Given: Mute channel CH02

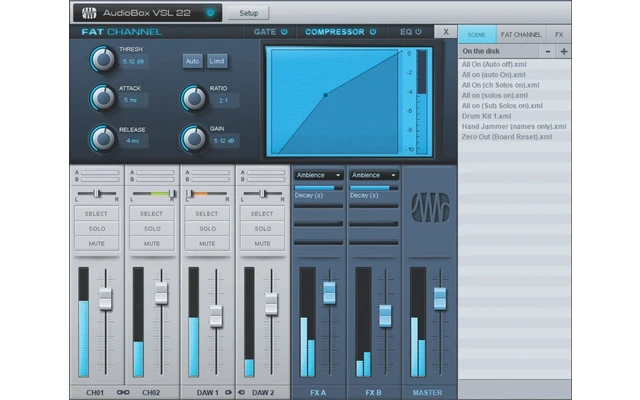Looking at the screenshot, I should point(152,243).
